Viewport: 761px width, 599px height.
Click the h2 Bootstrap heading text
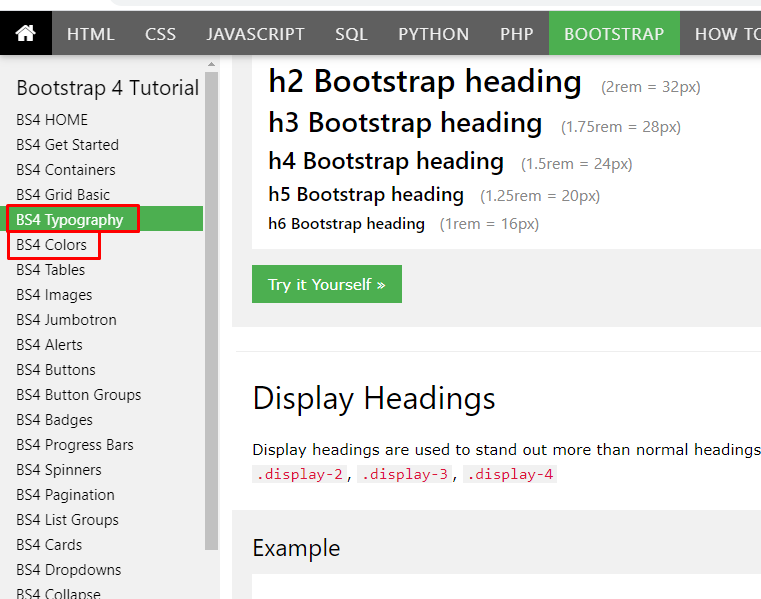(x=425, y=81)
